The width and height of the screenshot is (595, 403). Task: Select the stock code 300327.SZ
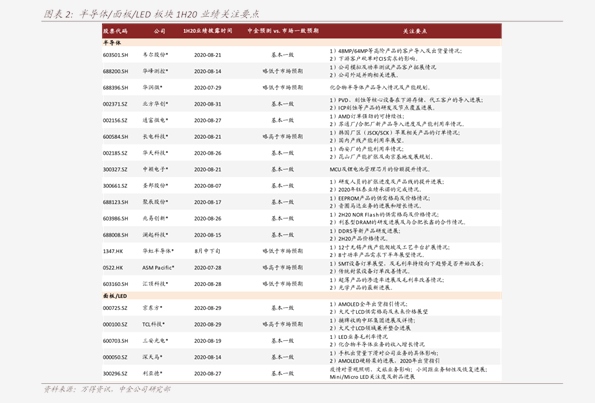click(x=115, y=170)
